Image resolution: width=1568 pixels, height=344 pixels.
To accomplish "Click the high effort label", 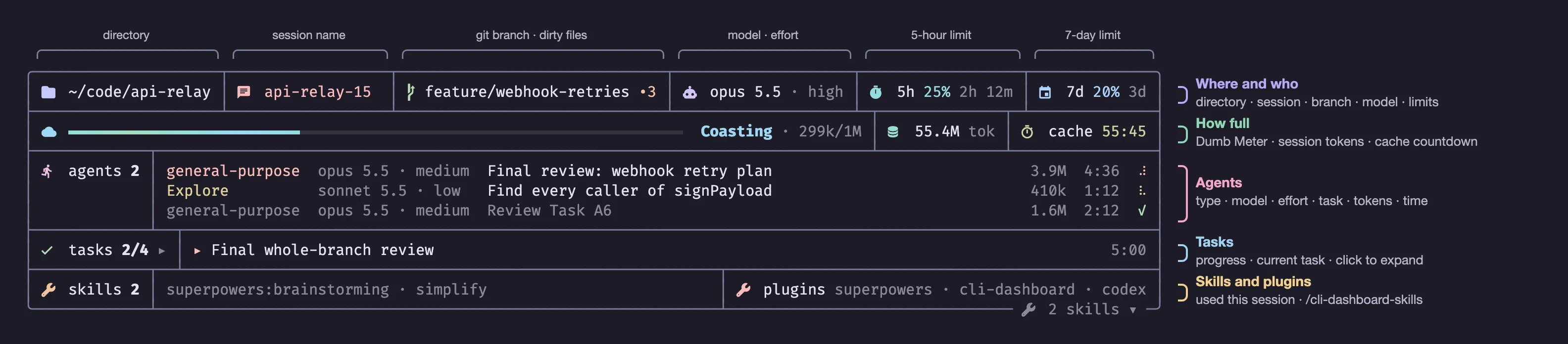I will (826, 92).
